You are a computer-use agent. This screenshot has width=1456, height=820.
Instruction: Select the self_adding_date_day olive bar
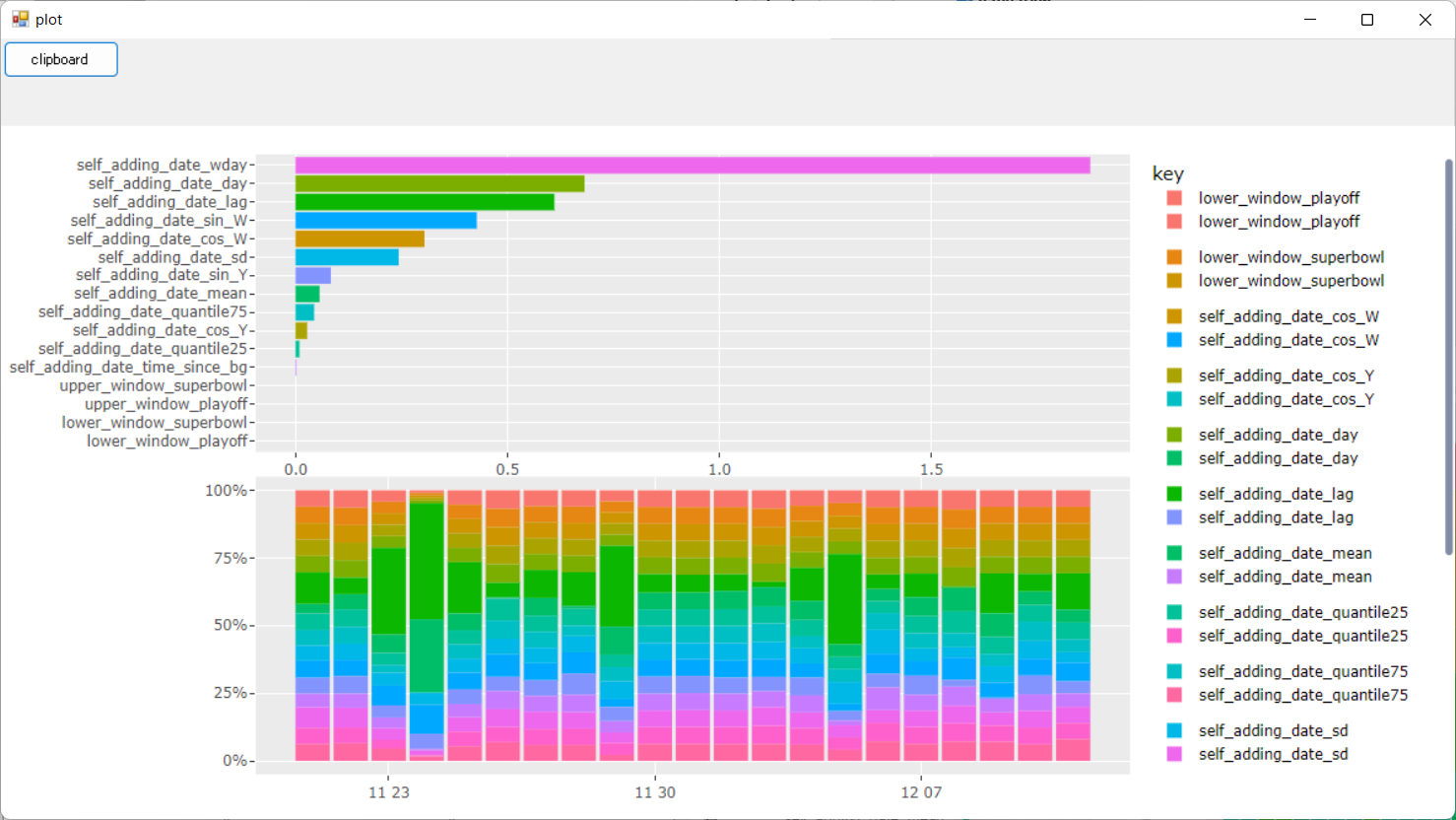[439, 183]
